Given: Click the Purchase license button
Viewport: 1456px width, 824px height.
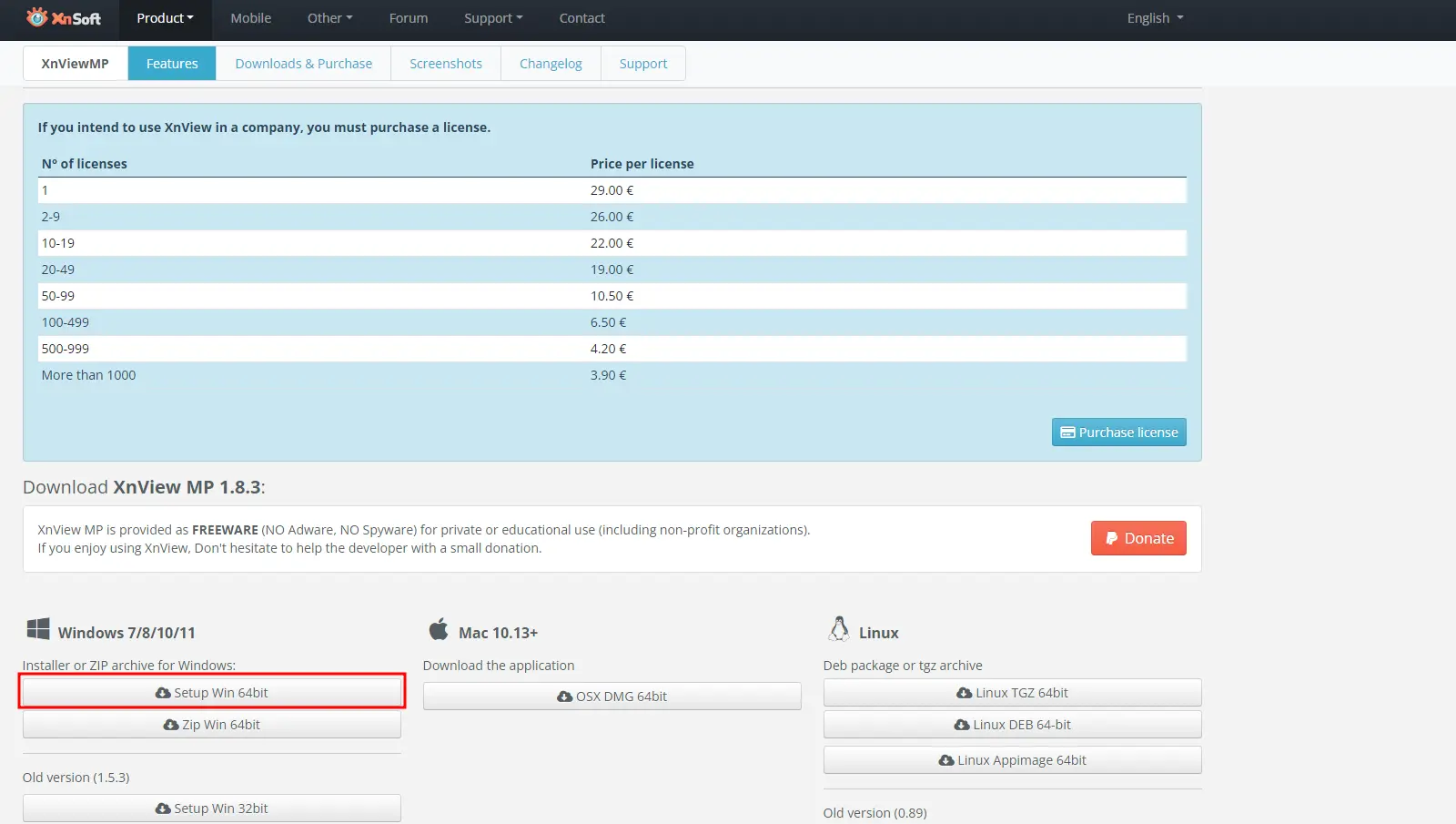Looking at the screenshot, I should point(1119,432).
